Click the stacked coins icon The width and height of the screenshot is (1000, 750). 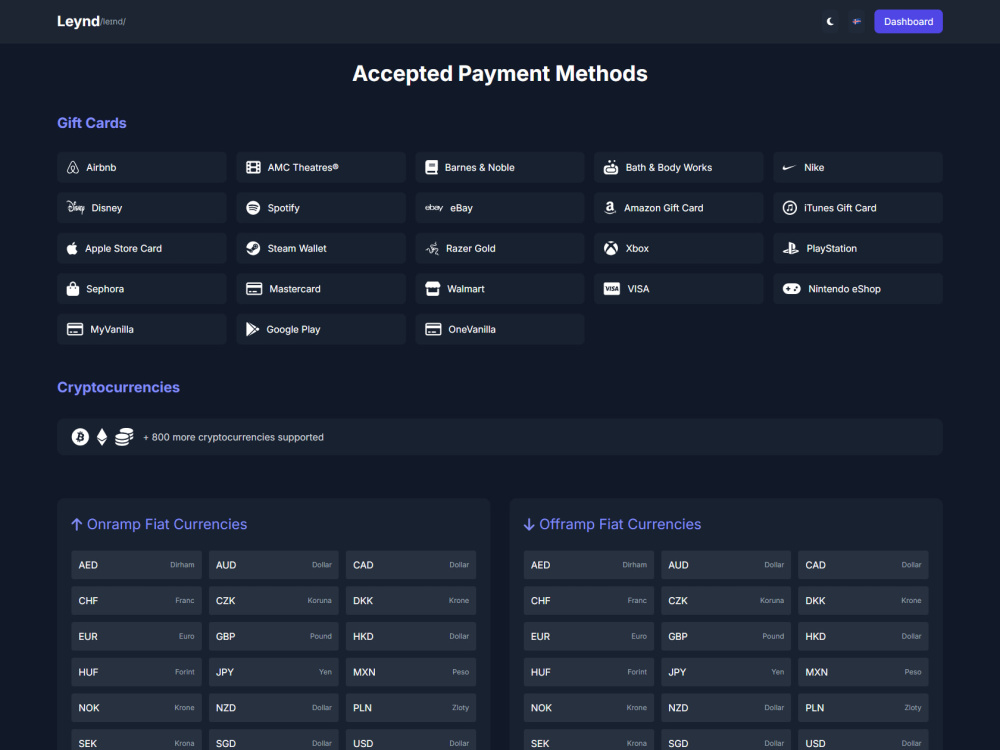pos(124,437)
